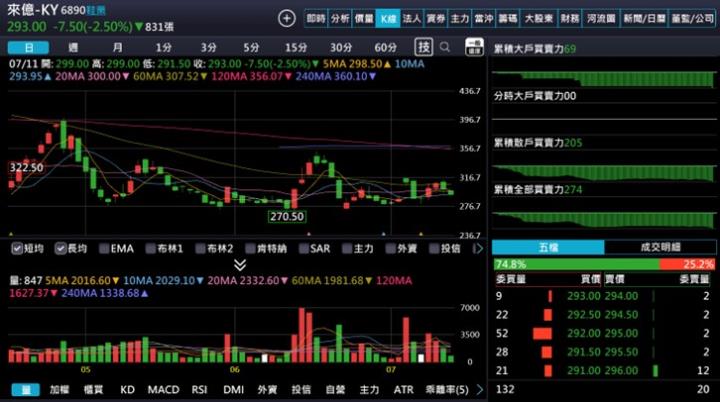Open the 董監/公司 company tab
This screenshot has width=720, height=402.
tap(692, 18)
